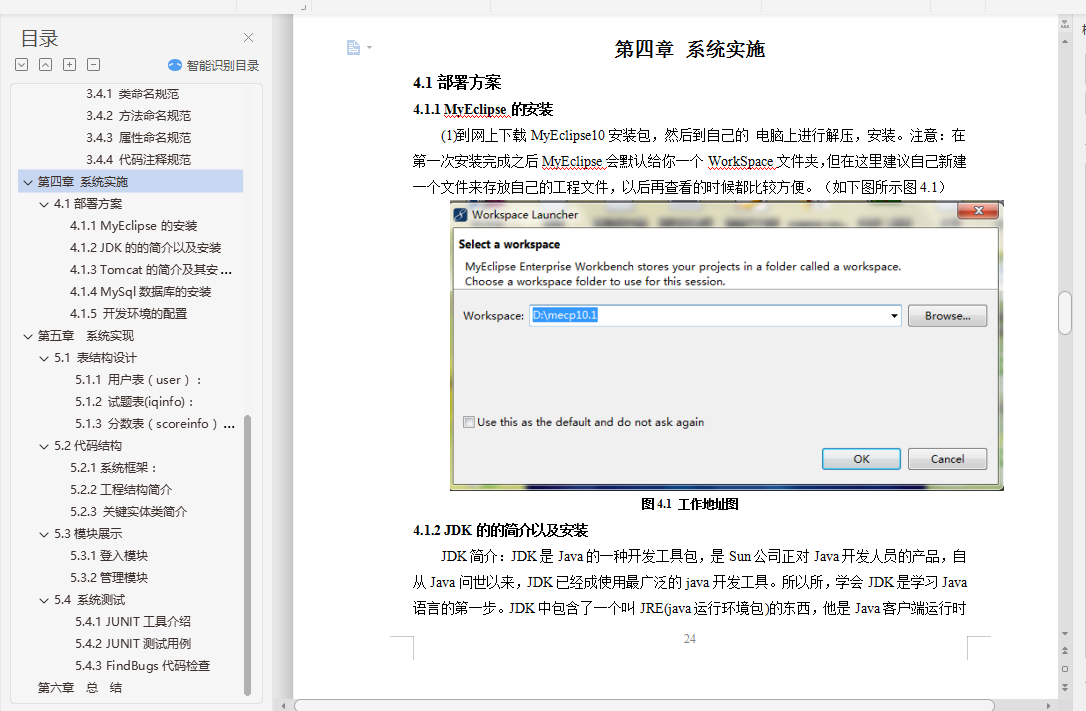Collapse the 第四章 系统实施 chevron

pyautogui.click(x=28, y=182)
